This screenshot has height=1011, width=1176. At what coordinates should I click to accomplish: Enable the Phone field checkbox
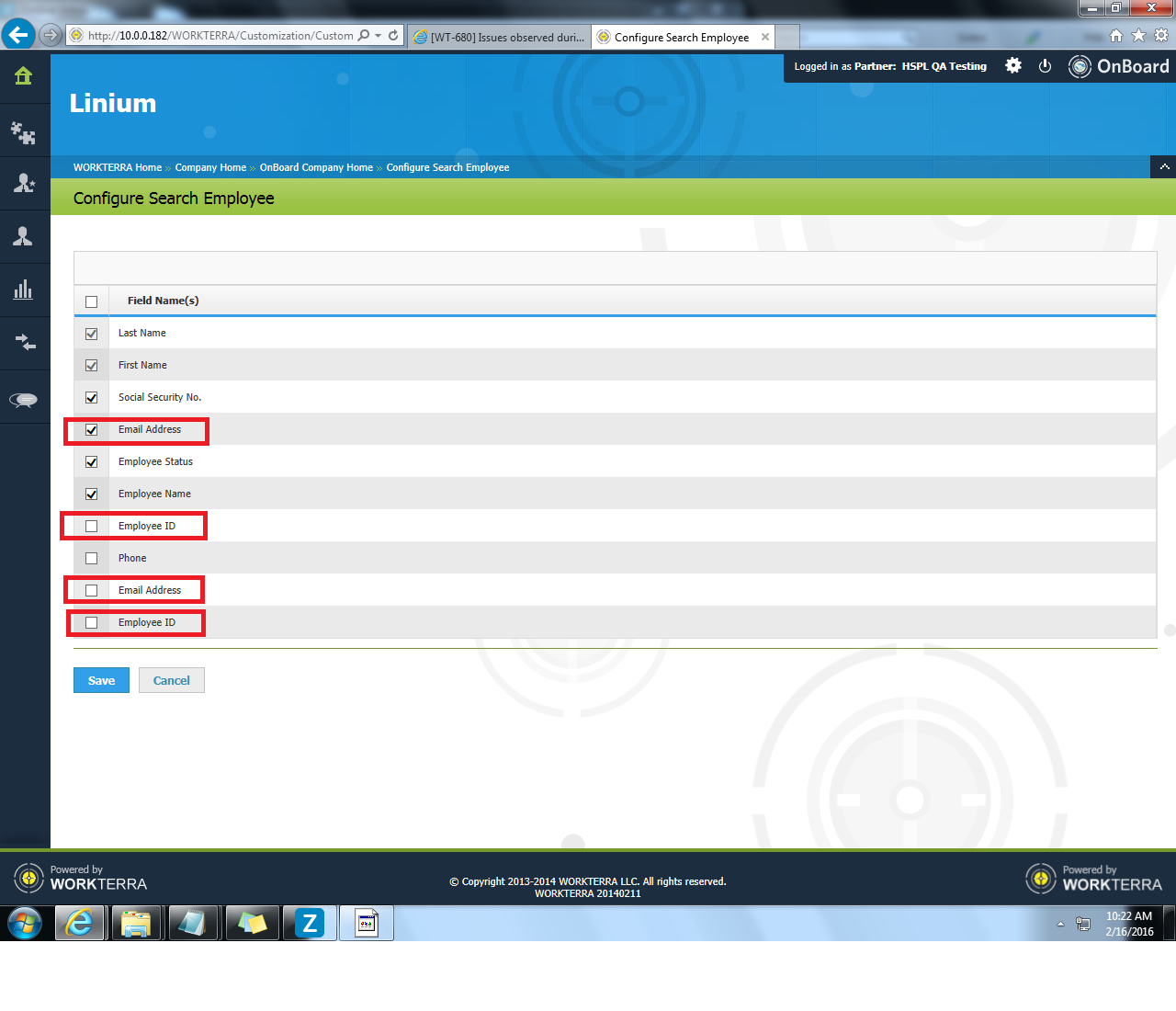point(92,559)
